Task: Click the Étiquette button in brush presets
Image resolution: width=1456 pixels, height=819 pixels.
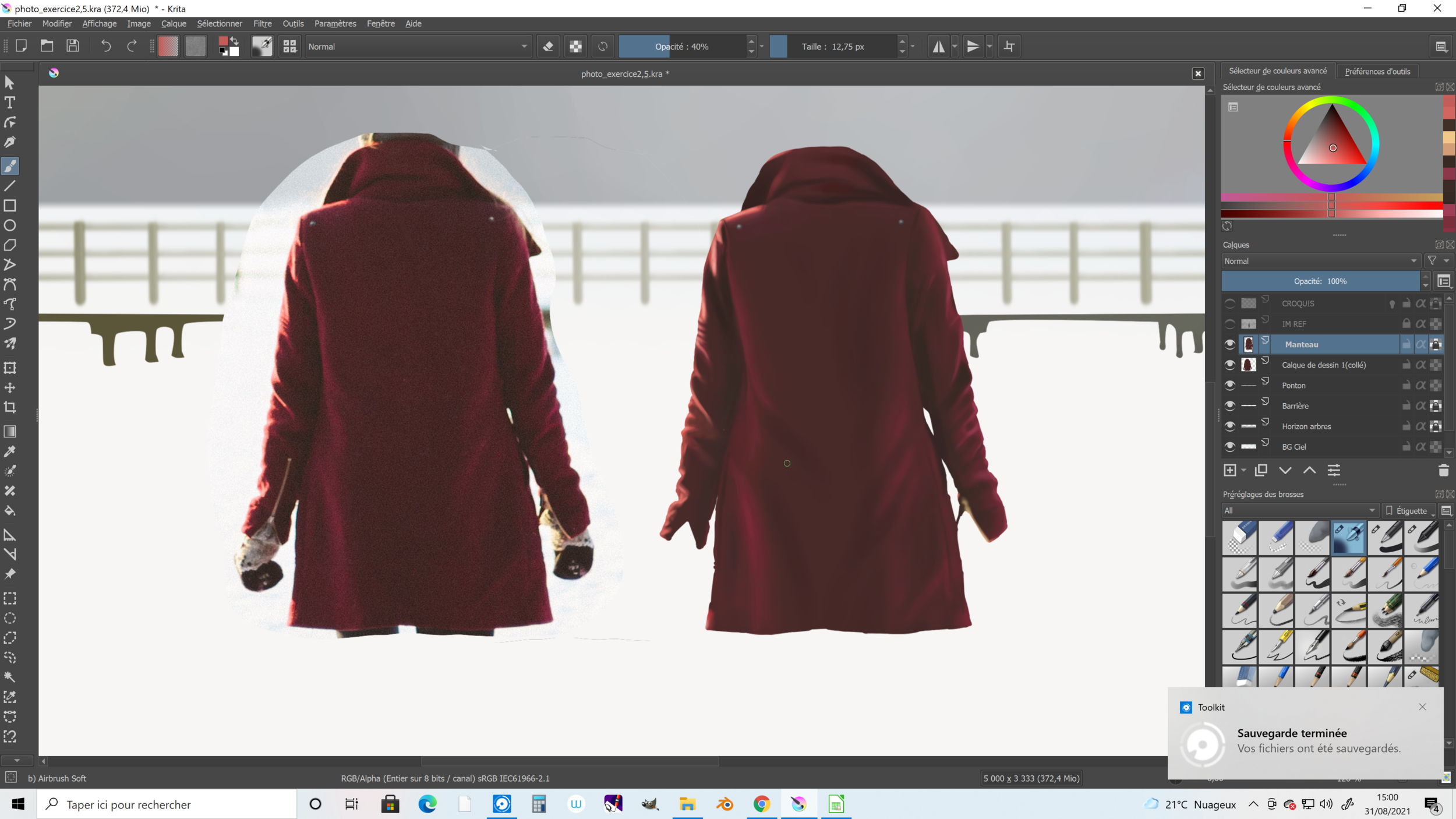Action: click(x=1410, y=511)
